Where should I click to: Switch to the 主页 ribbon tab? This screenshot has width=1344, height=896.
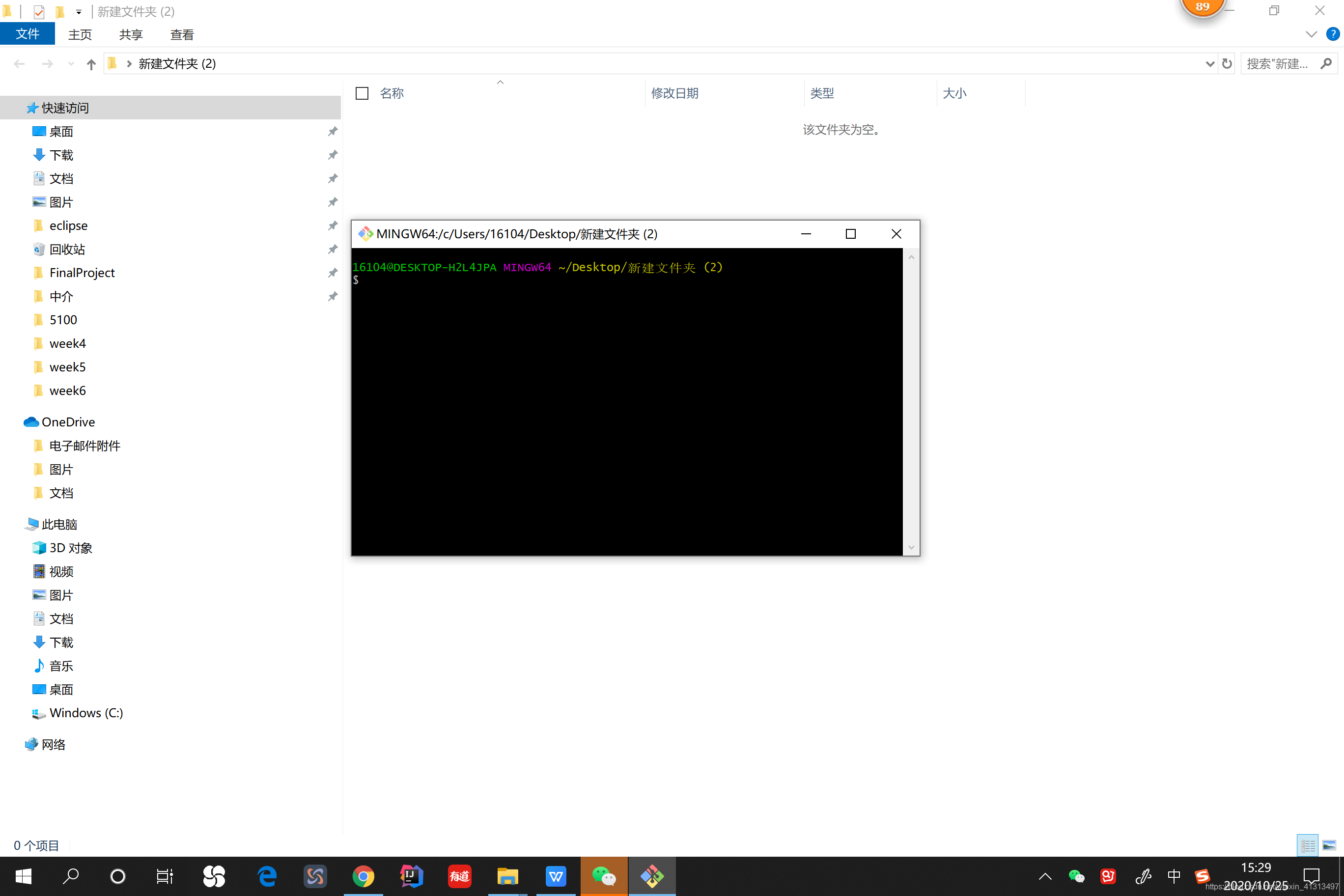tap(80, 35)
